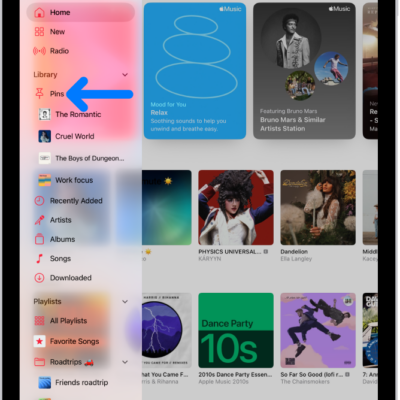The height and width of the screenshot is (400, 400).
Task: Open The Romantic pinned album artwork
Action: pyautogui.click(x=45, y=114)
